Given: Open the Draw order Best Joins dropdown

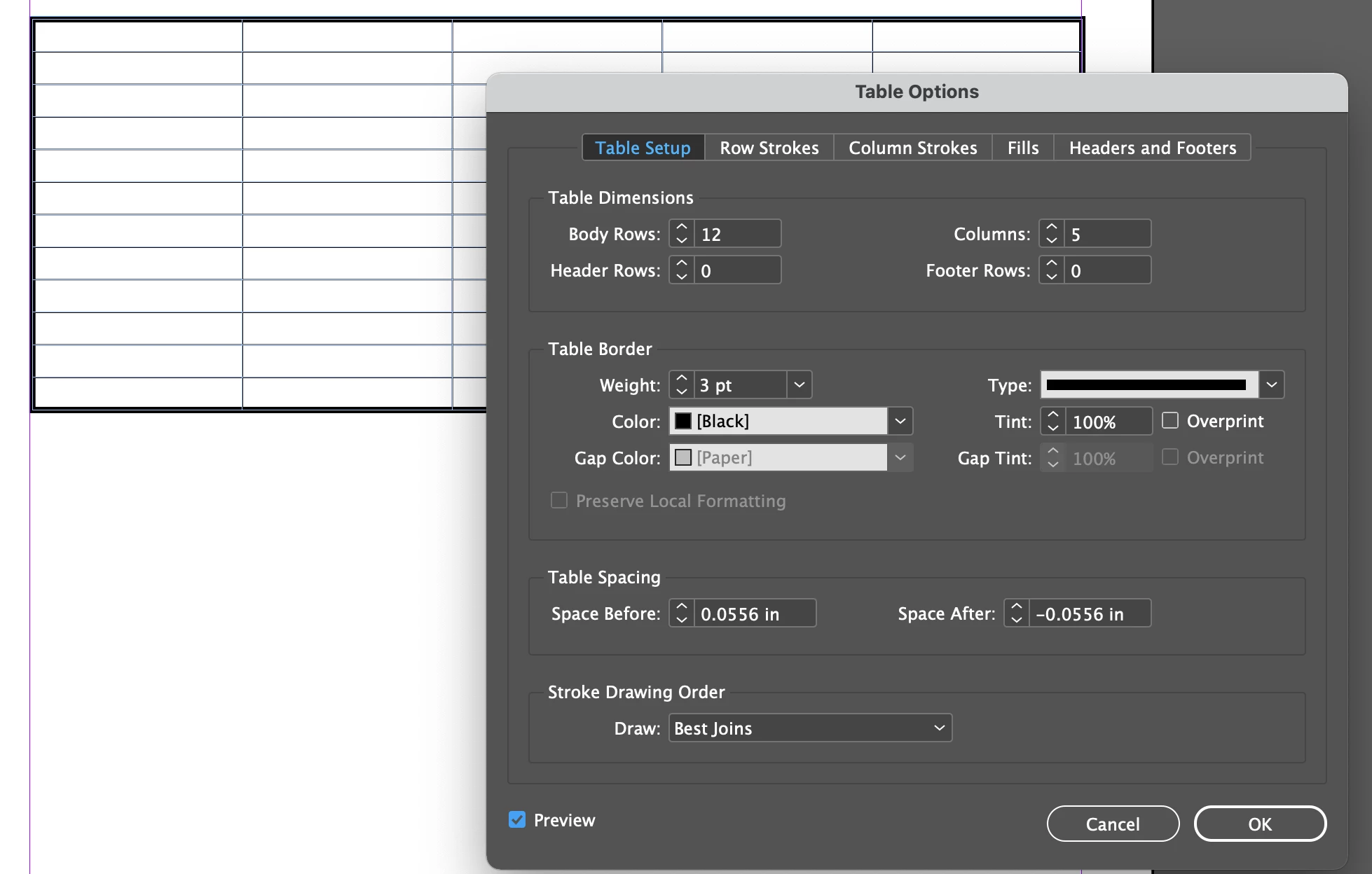Looking at the screenshot, I should click(810, 728).
